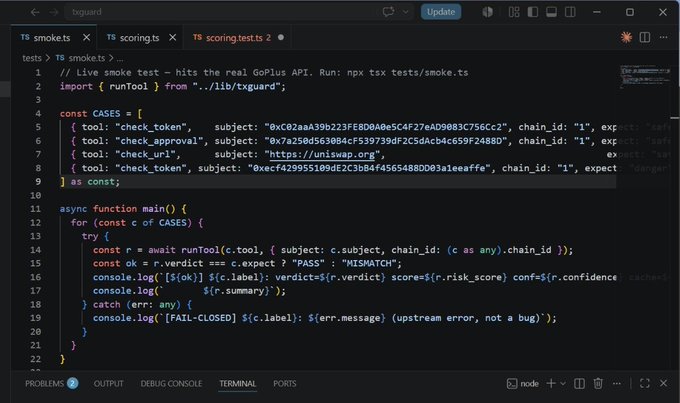Split the editor to the right
Screen dimensions: 680x403
pyautogui.click(x=645, y=37)
